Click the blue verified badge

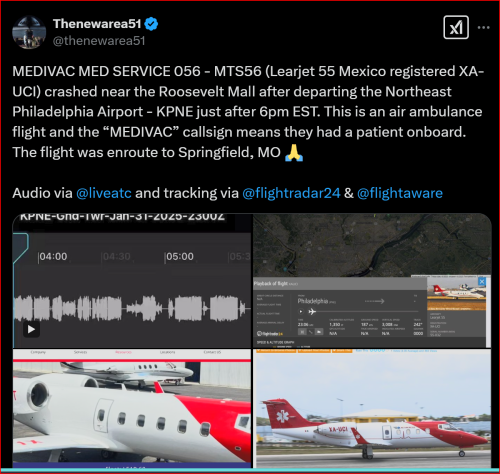pos(151,24)
